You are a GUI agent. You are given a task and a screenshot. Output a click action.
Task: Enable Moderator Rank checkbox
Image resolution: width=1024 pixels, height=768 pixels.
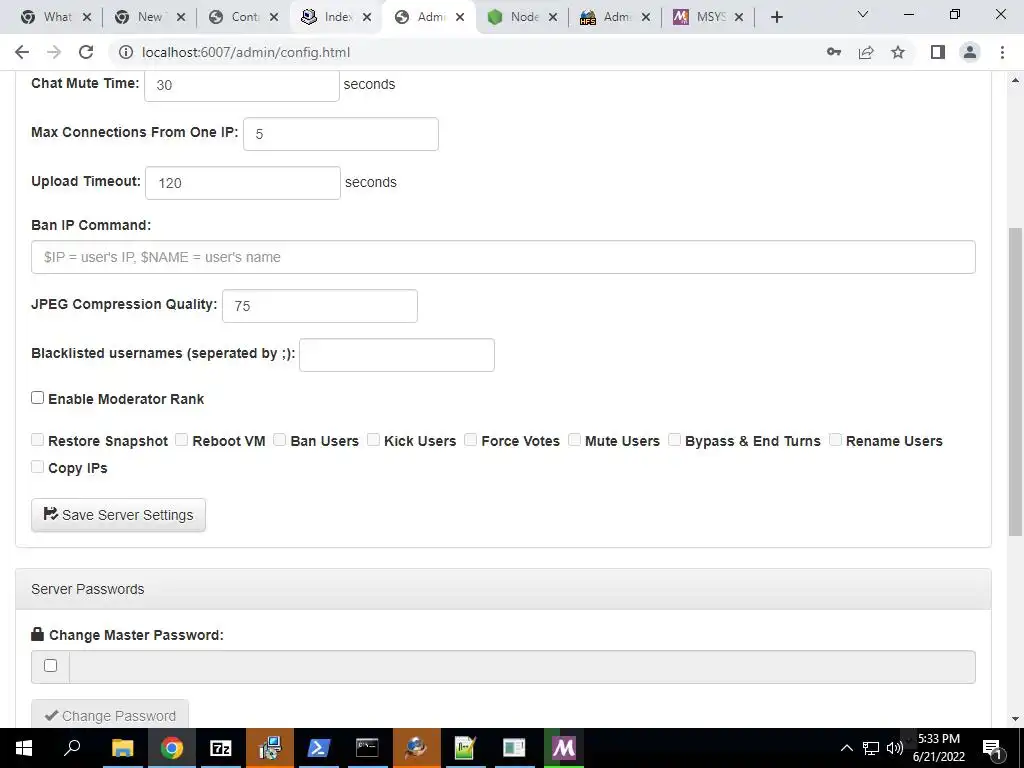(37, 398)
